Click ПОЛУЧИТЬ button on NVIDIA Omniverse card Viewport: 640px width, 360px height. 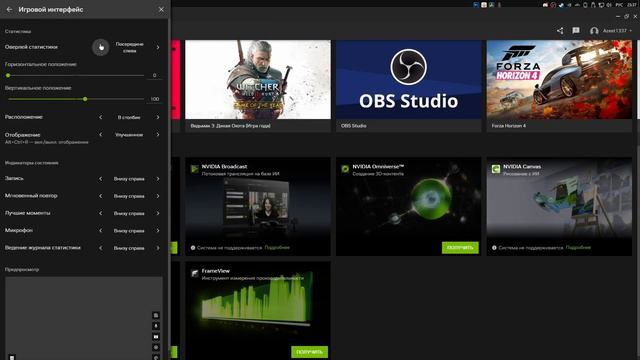point(460,247)
